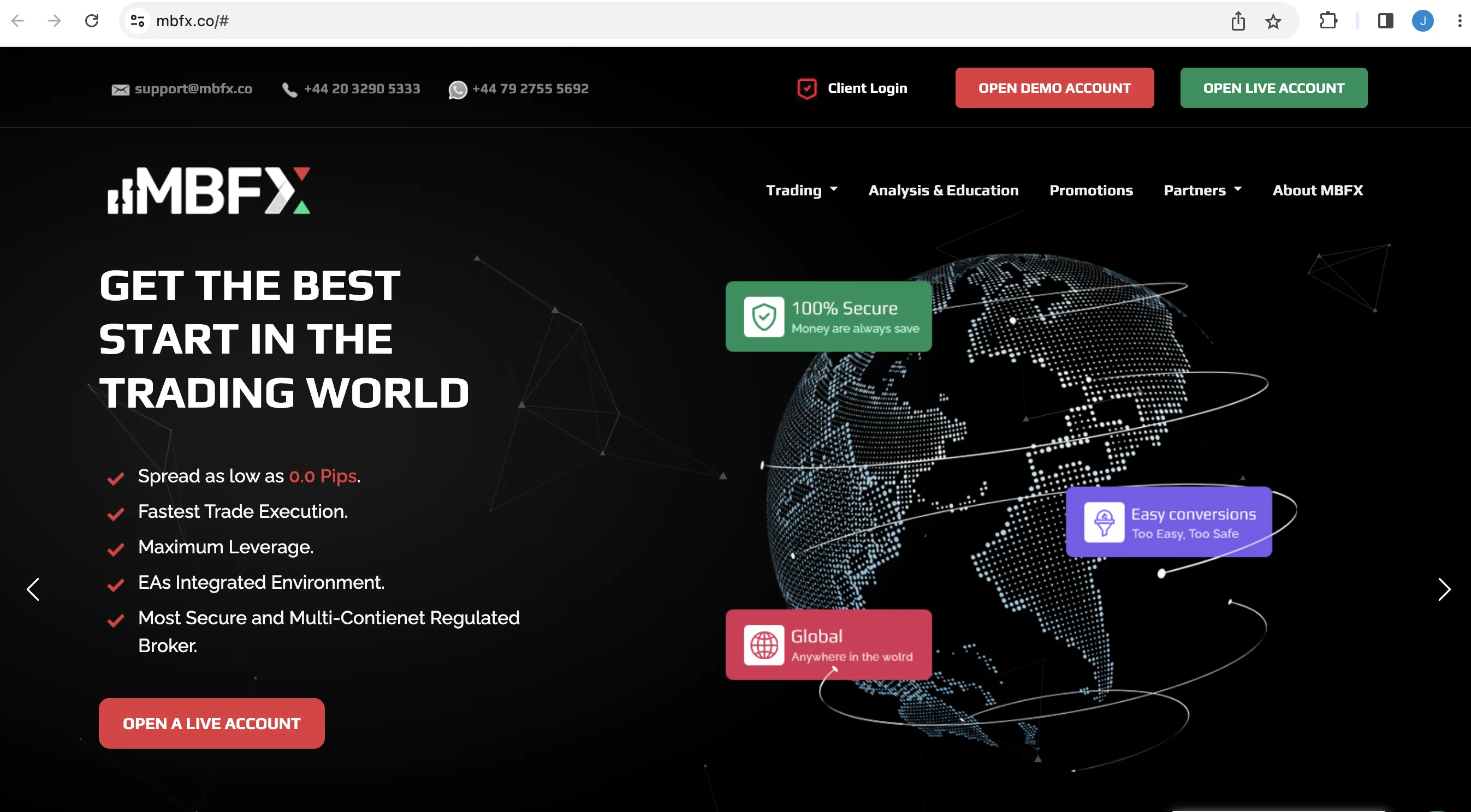Click the phone handset icon
The image size is (1471, 812).
(289, 89)
